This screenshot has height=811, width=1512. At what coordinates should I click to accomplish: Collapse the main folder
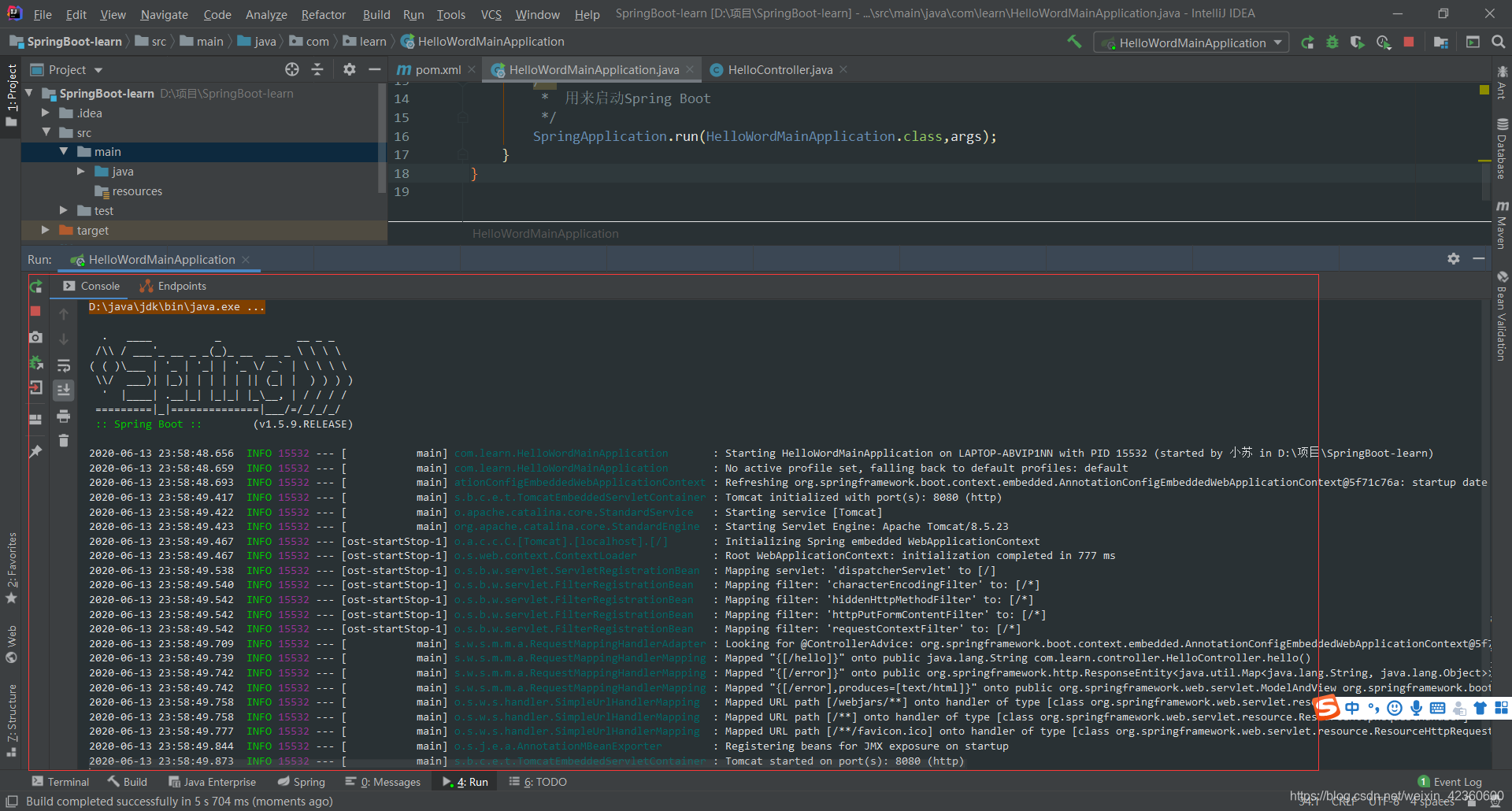(x=64, y=152)
